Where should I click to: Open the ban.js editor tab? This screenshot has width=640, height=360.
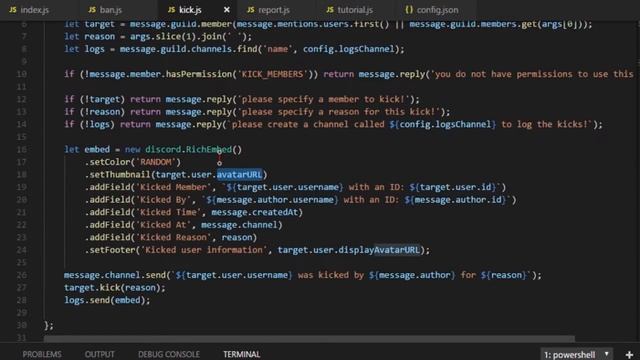(106, 10)
